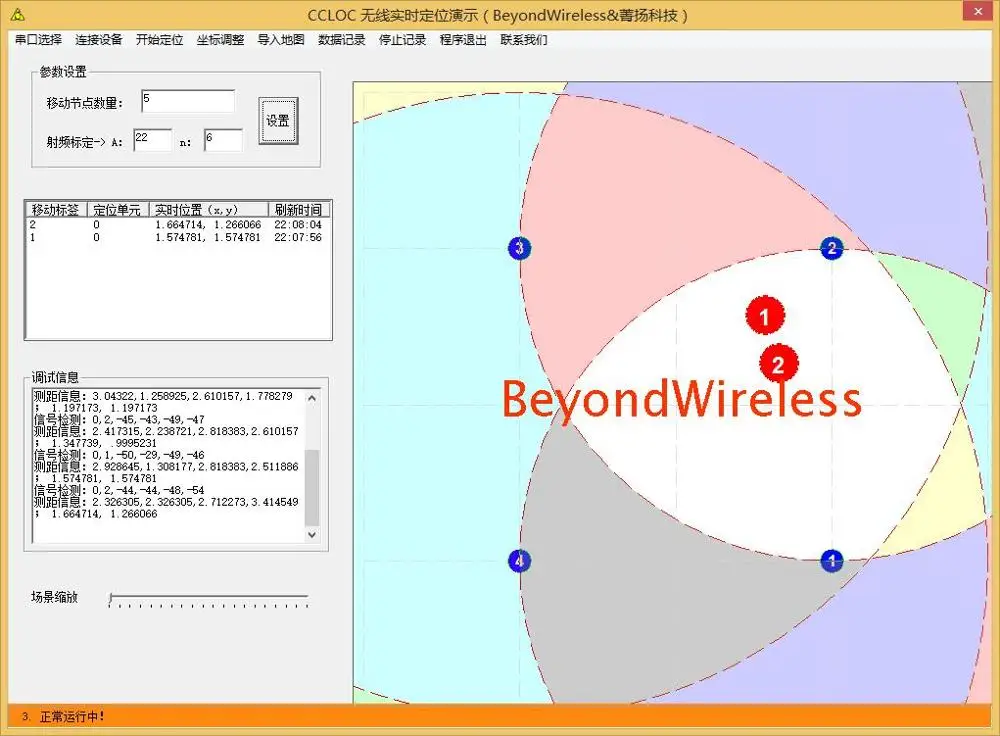The width and height of the screenshot is (1000, 736).
Task: Click the debug log scrollbar thumb
Action: point(312,487)
